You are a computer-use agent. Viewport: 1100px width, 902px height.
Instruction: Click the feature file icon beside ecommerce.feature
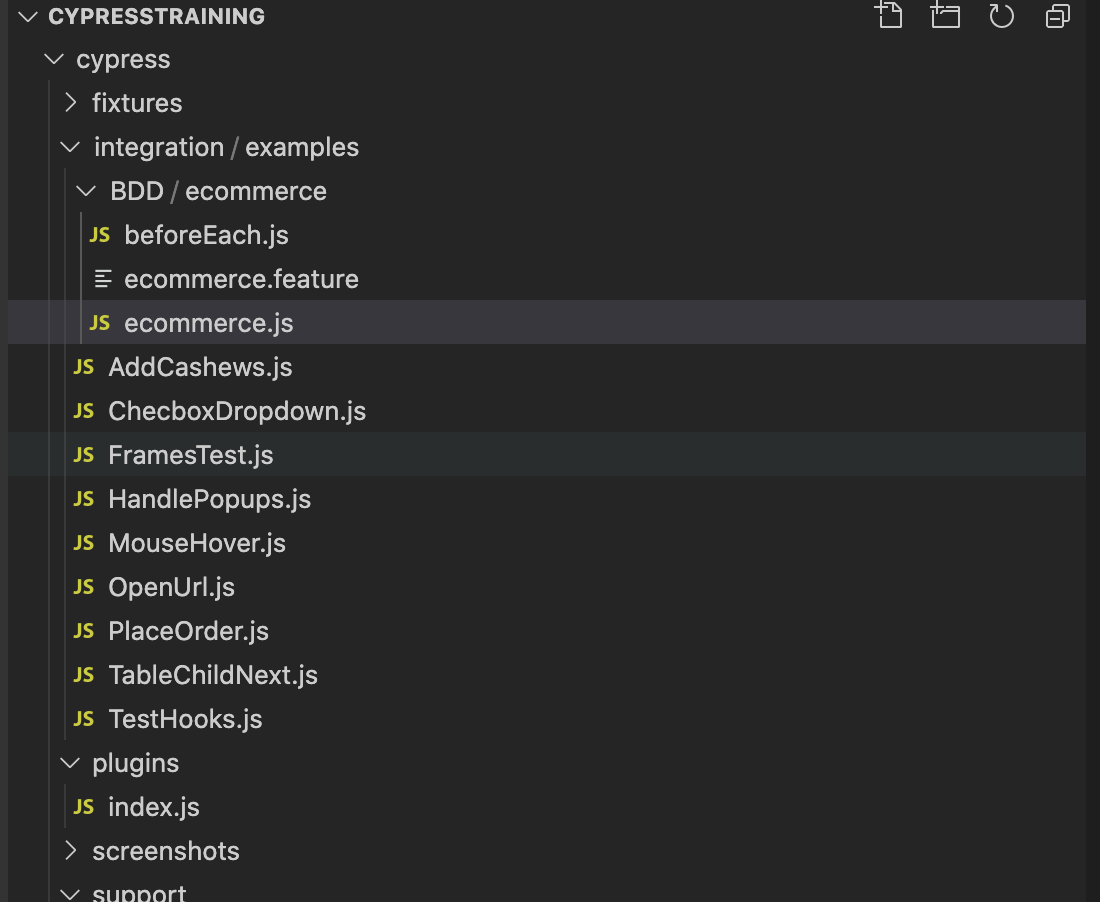[x=103, y=278]
